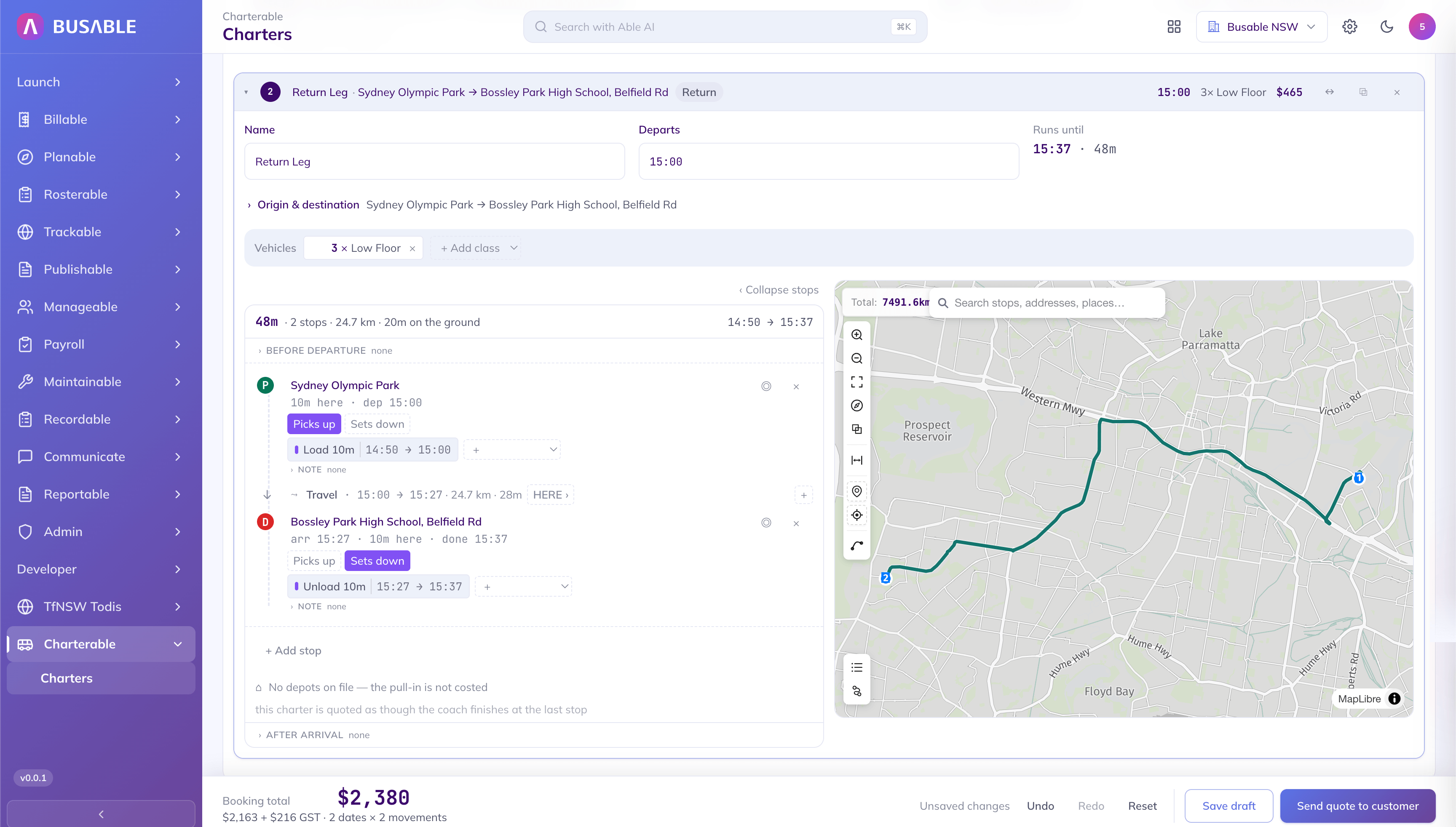Toggle Picks up at Bossley Park High School

click(x=314, y=560)
